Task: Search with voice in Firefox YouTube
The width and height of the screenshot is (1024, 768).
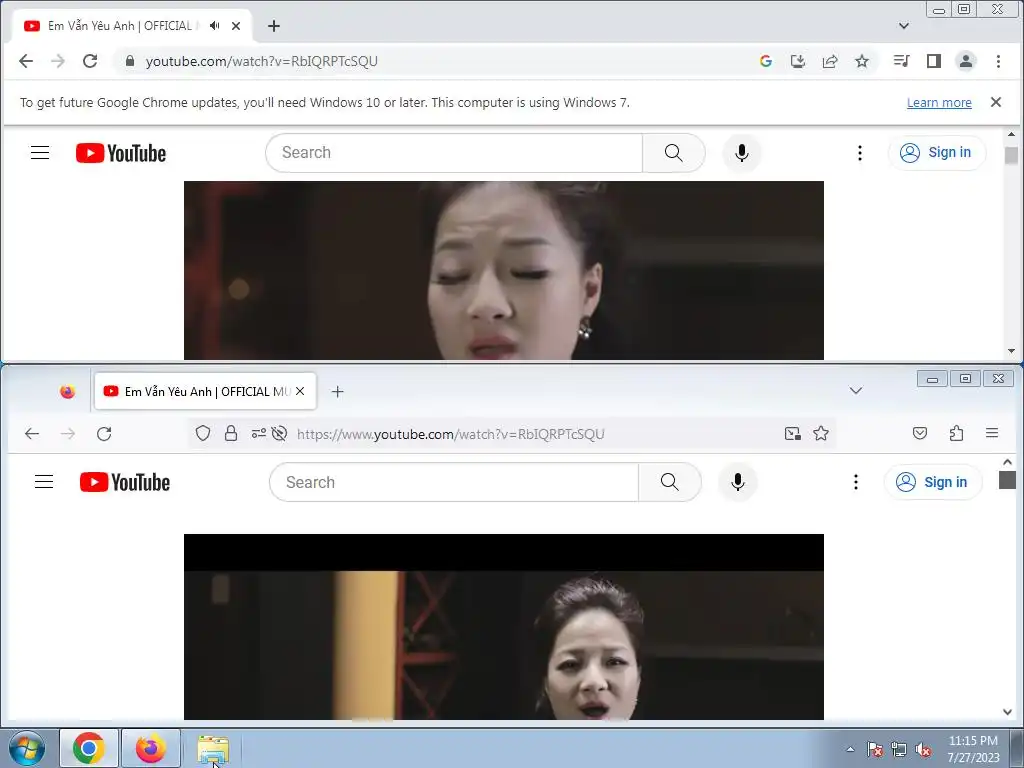Action: click(x=738, y=482)
